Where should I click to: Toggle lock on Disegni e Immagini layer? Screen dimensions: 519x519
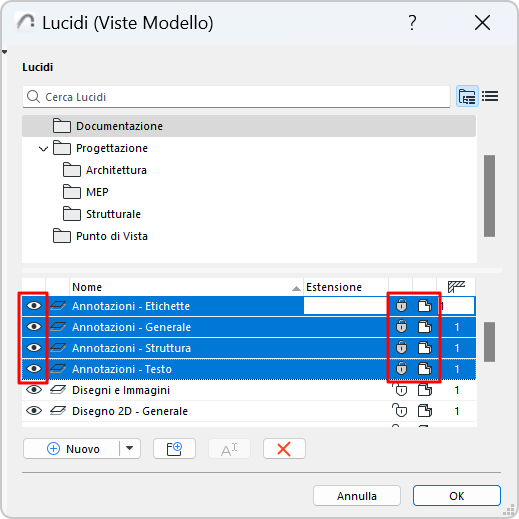click(400, 390)
